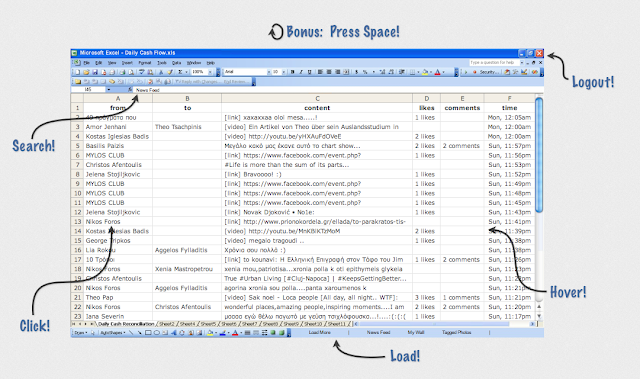Open the font size 10 dropdown

tap(284, 72)
